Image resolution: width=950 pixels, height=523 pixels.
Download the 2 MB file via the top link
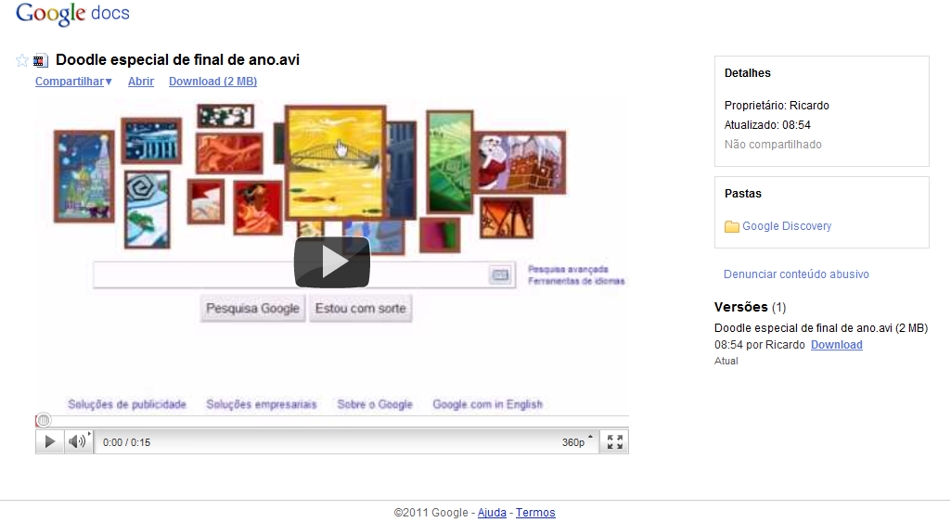tap(213, 81)
